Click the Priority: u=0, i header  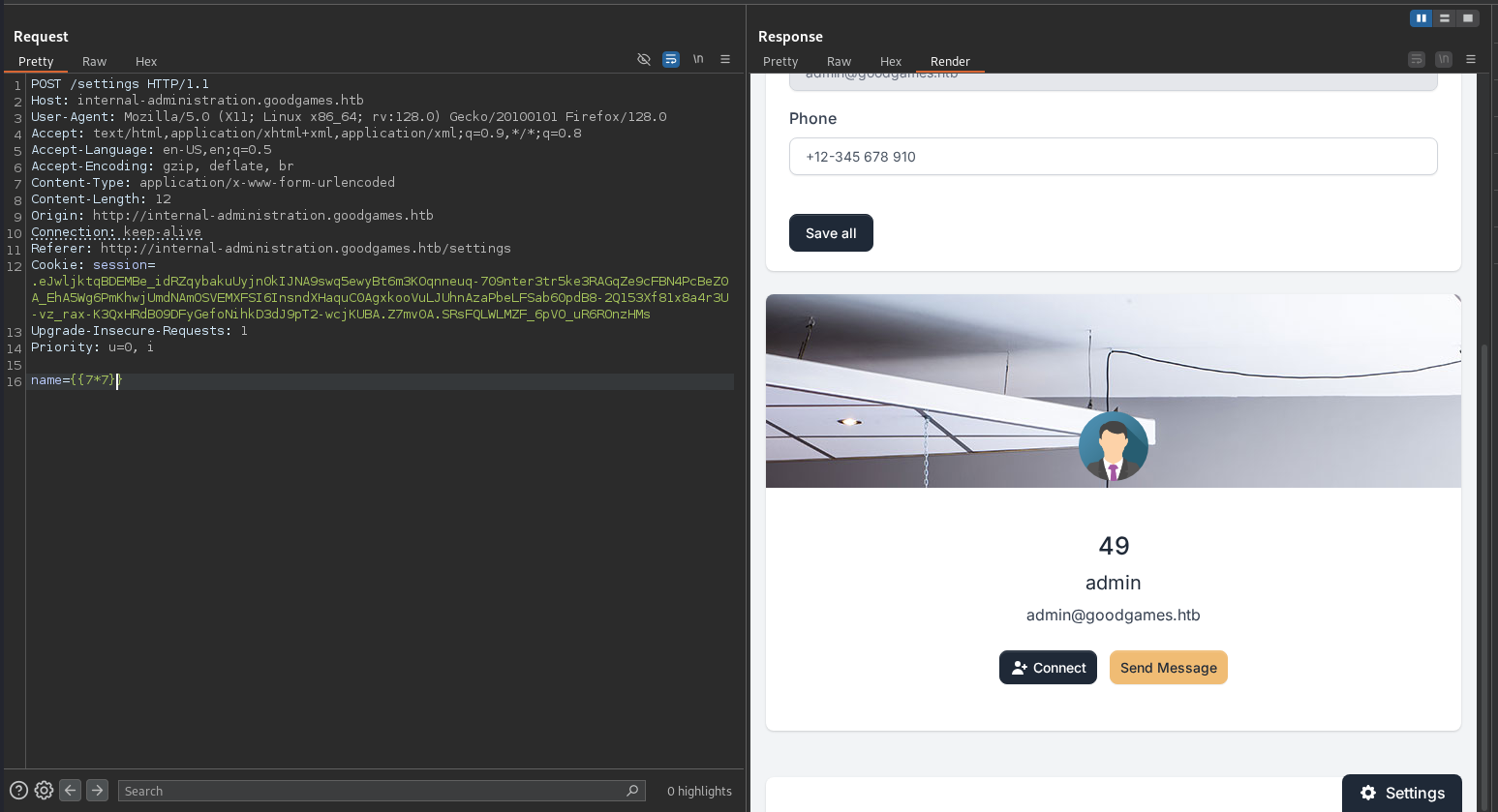pyautogui.click(x=92, y=347)
